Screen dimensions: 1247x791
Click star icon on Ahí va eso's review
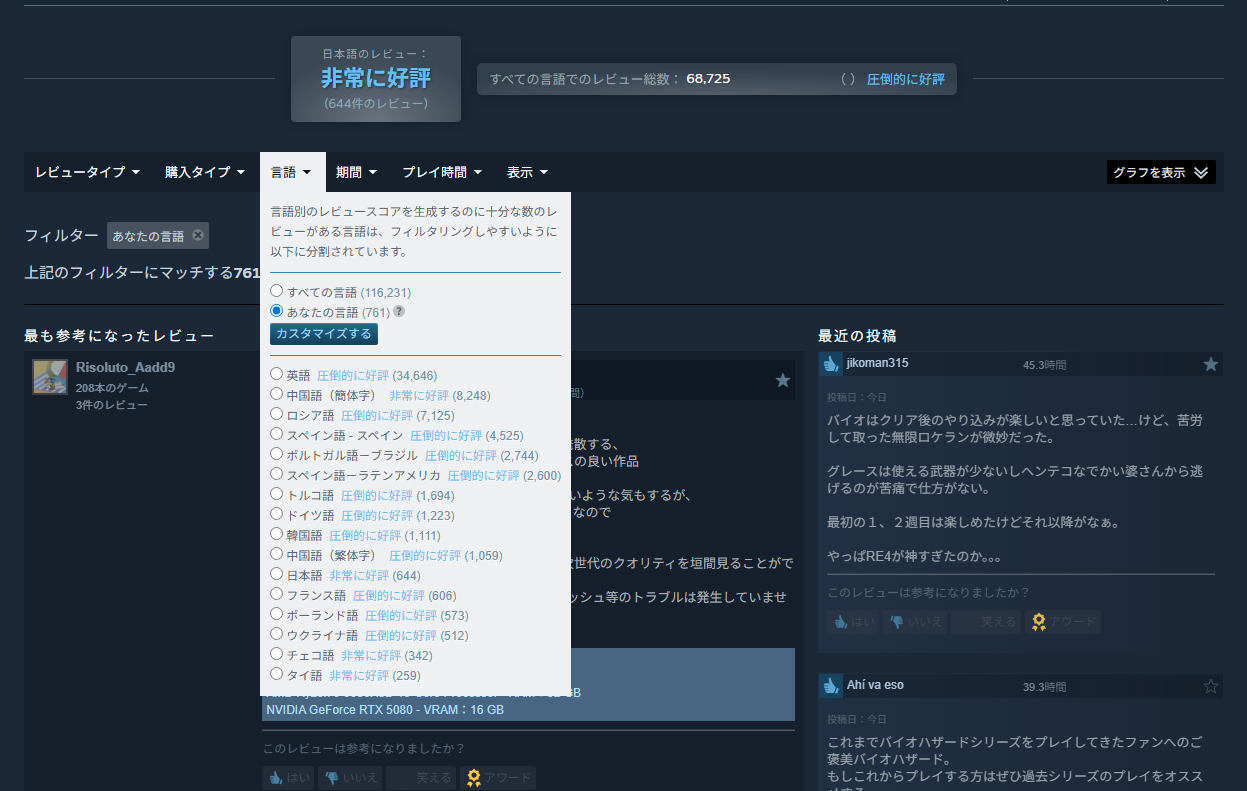click(1211, 686)
